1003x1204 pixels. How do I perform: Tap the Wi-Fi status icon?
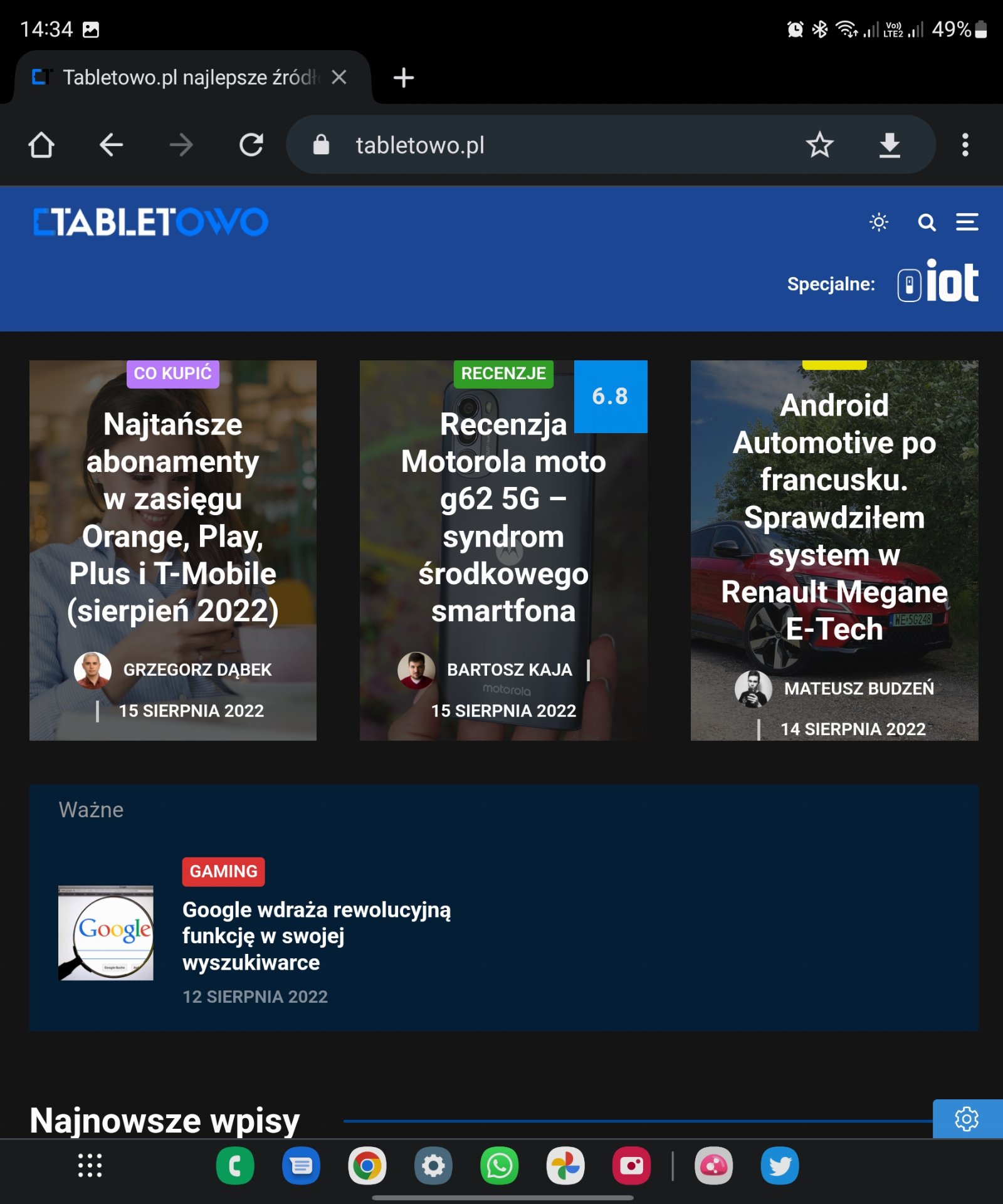(x=847, y=29)
